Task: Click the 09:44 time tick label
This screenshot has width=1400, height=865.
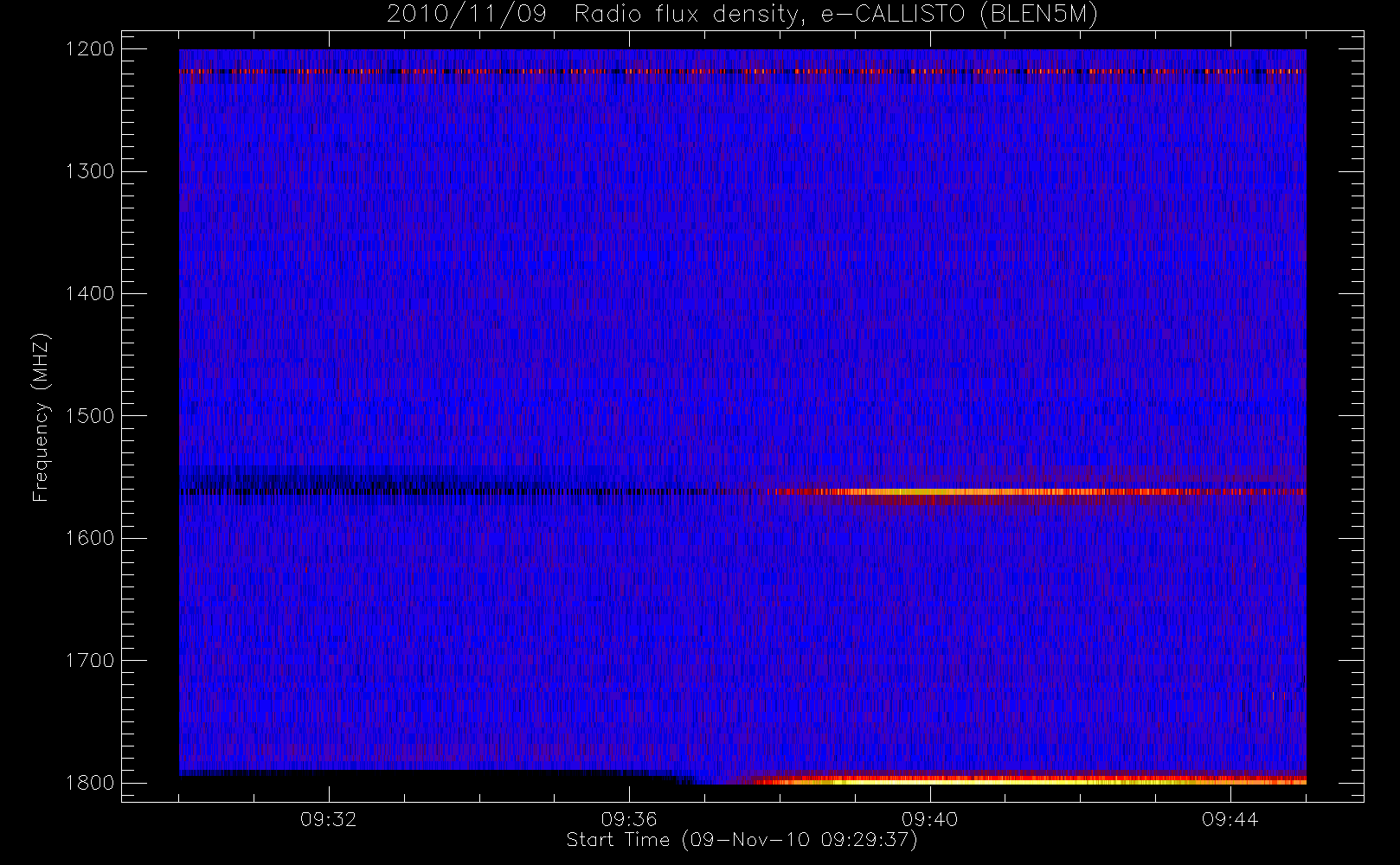Action: [1230, 819]
